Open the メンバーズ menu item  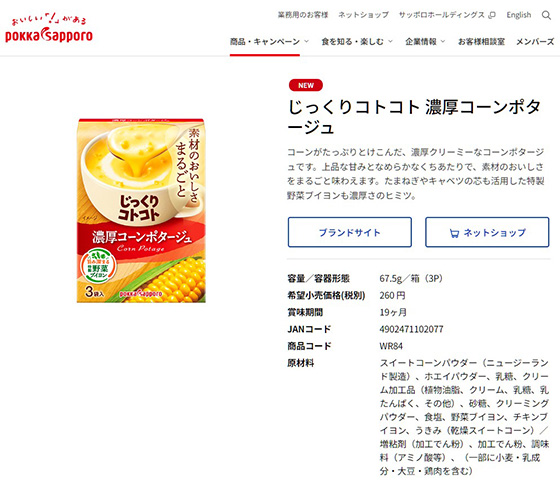(535, 41)
